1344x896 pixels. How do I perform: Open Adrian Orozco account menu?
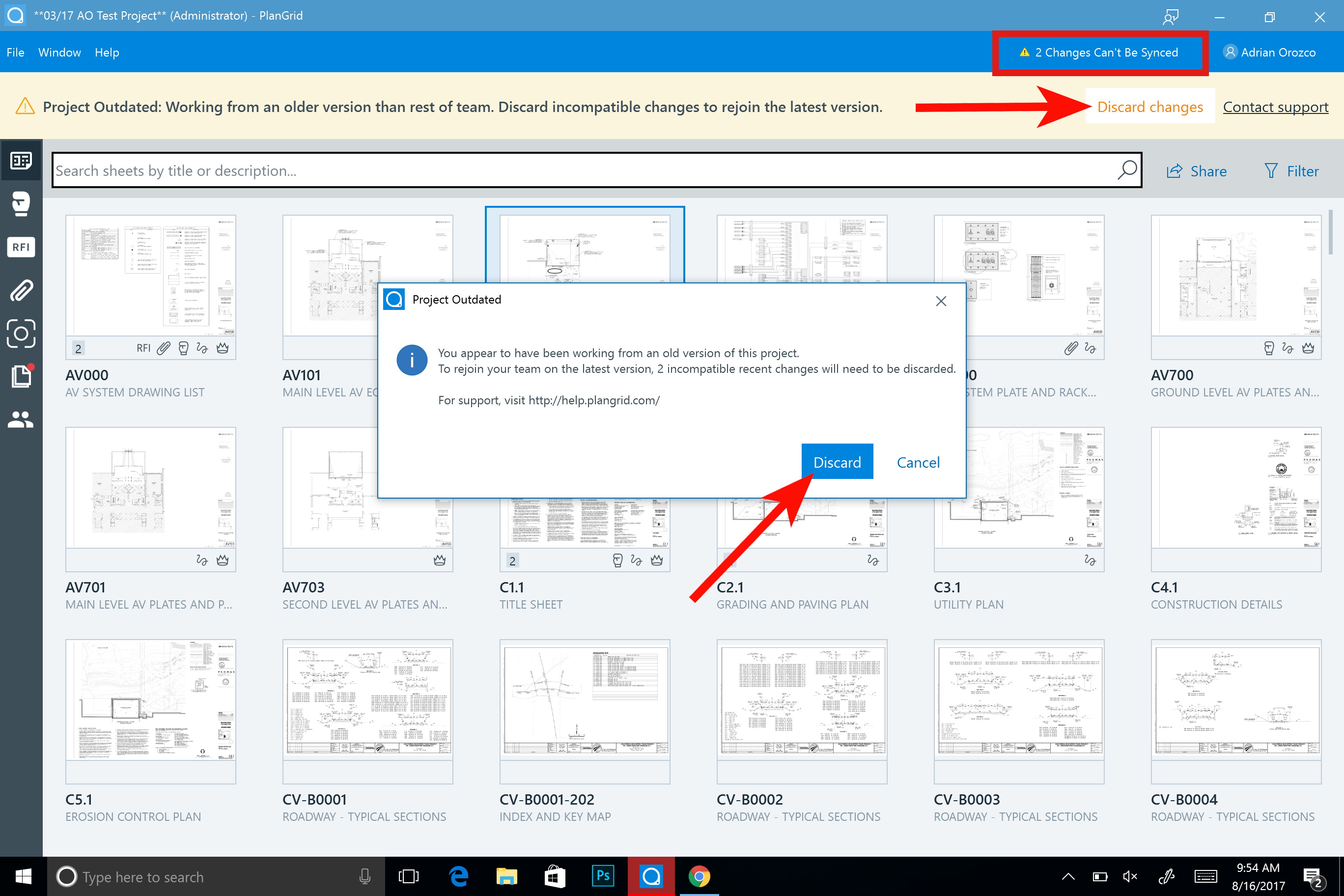(x=1269, y=52)
